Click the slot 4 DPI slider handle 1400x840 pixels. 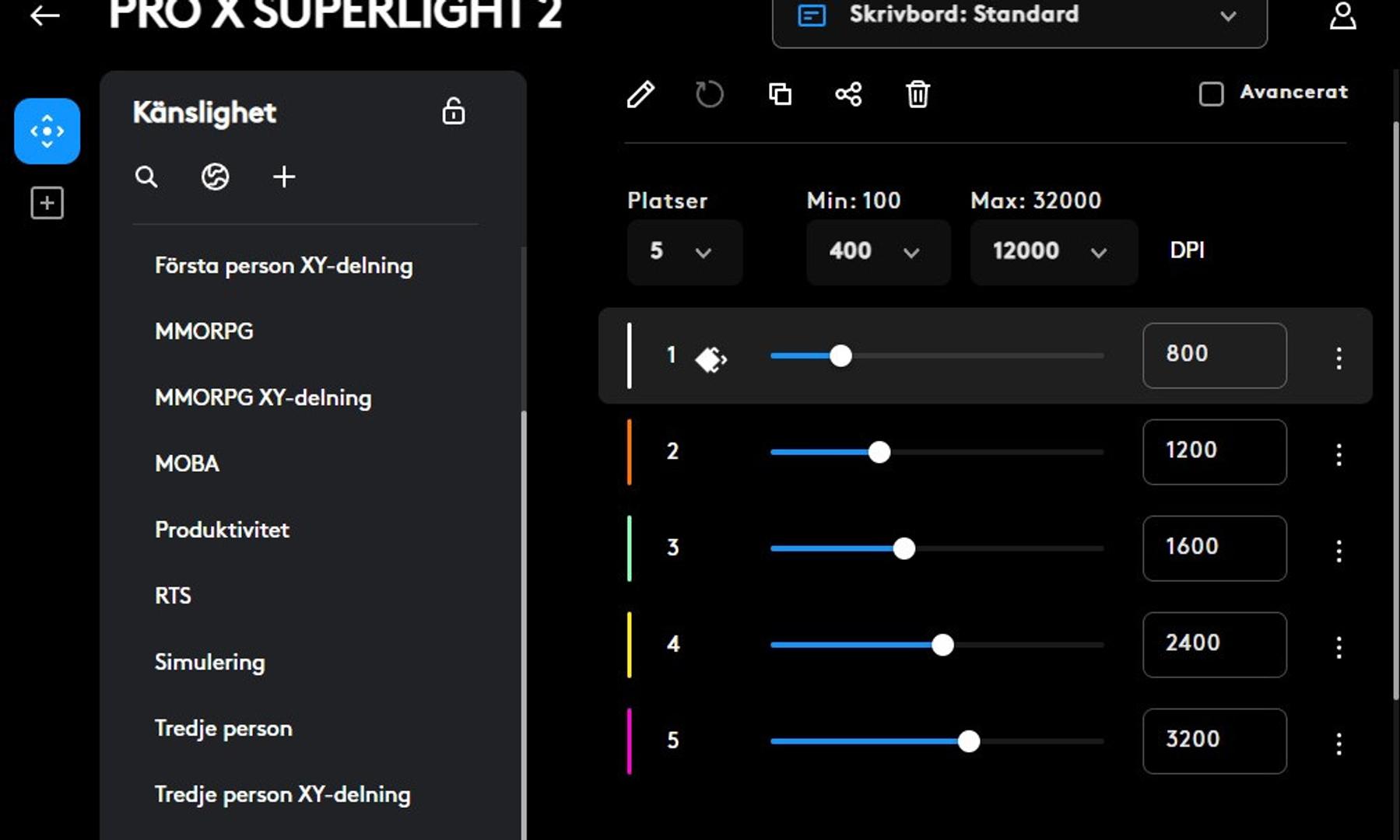[x=942, y=645]
